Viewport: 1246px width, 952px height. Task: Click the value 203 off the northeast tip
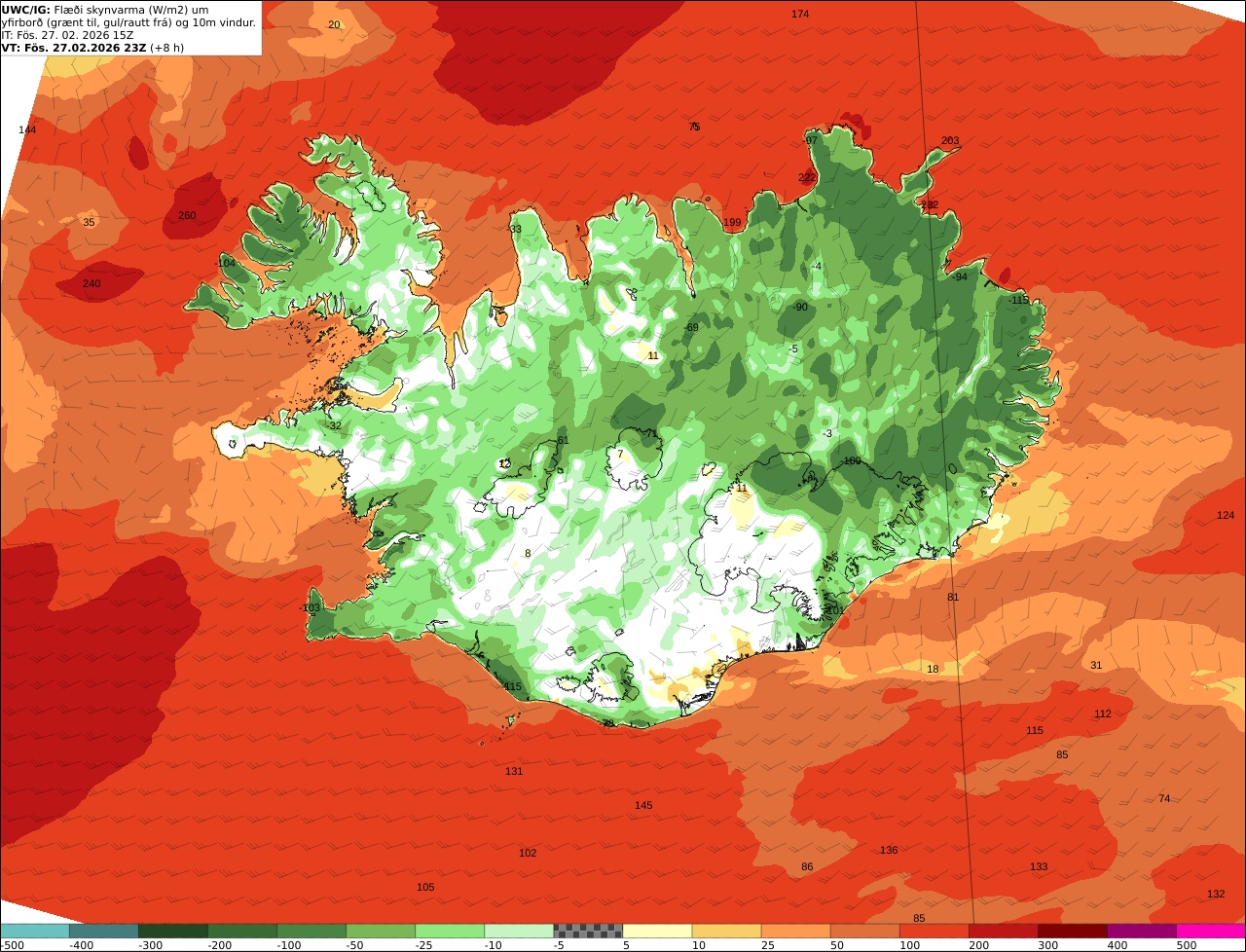click(950, 140)
